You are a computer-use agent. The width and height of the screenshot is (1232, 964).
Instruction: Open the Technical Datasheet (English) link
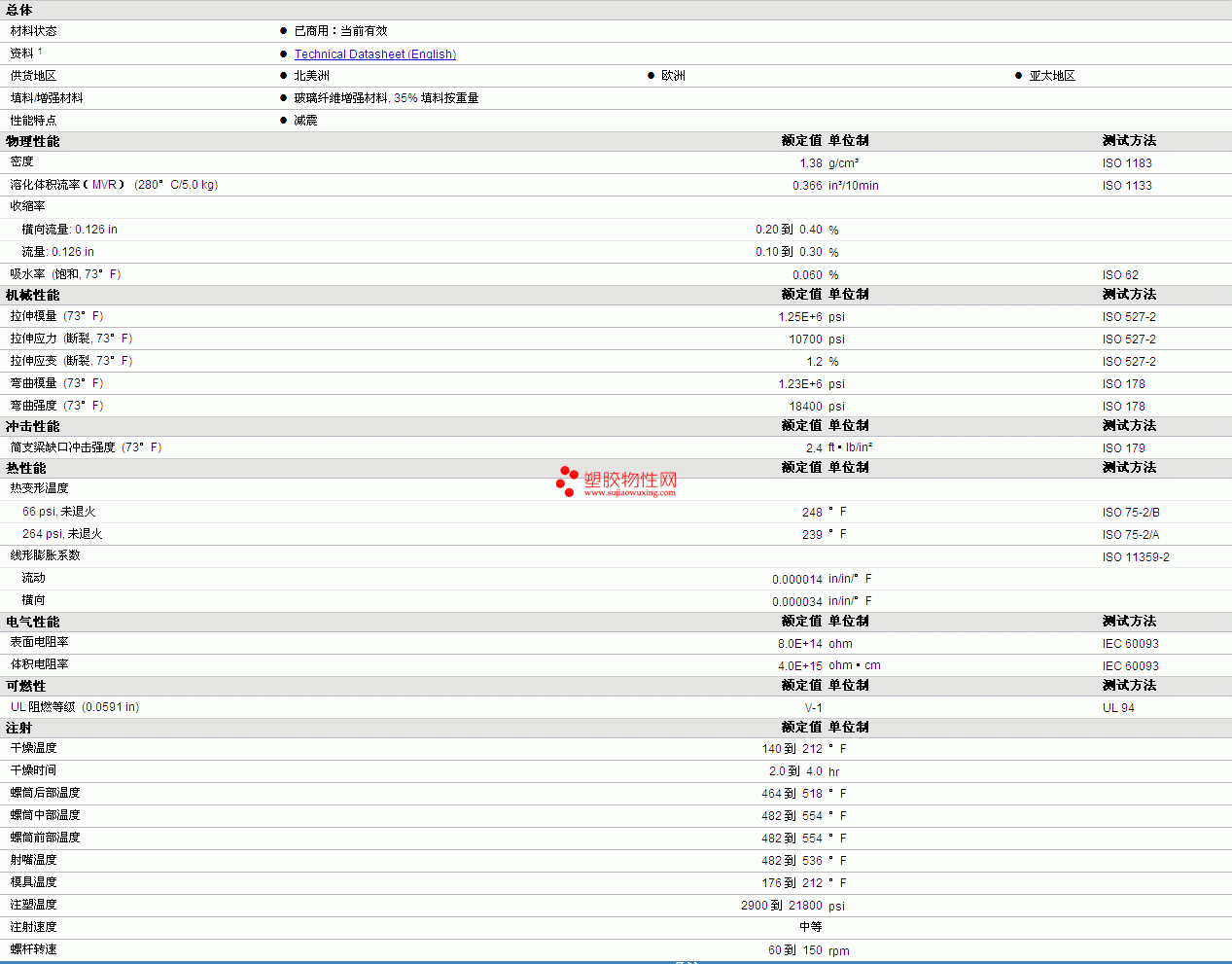pyautogui.click(x=374, y=54)
